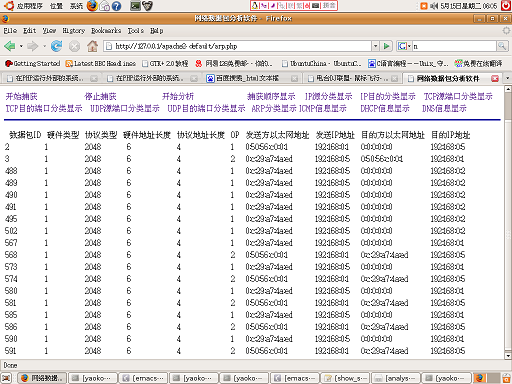The image size is (512, 384).
Task: Click the grey Forward arrow in navigation toolbar
Action: tap(33, 46)
